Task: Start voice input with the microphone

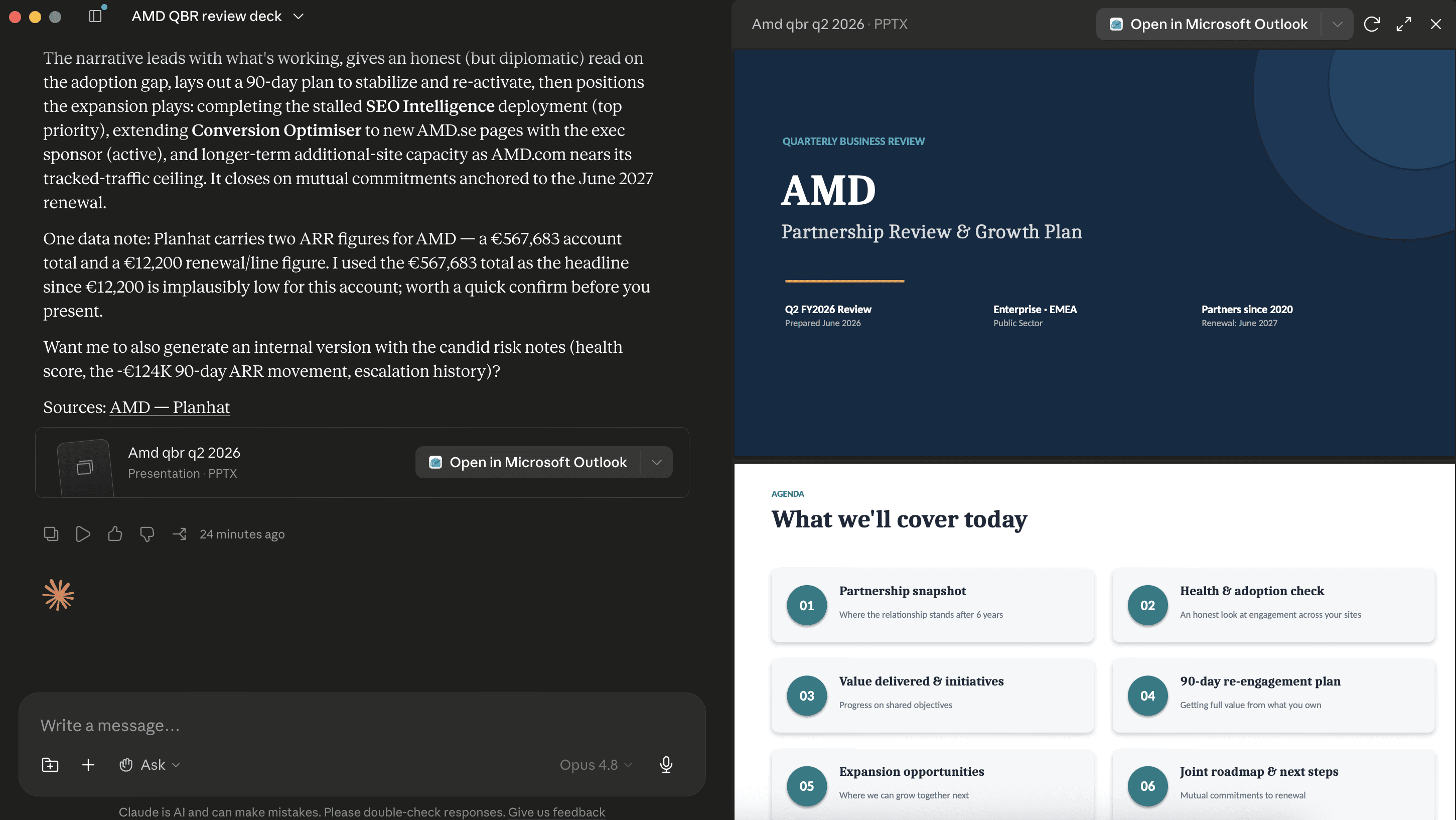Action: click(666, 765)
